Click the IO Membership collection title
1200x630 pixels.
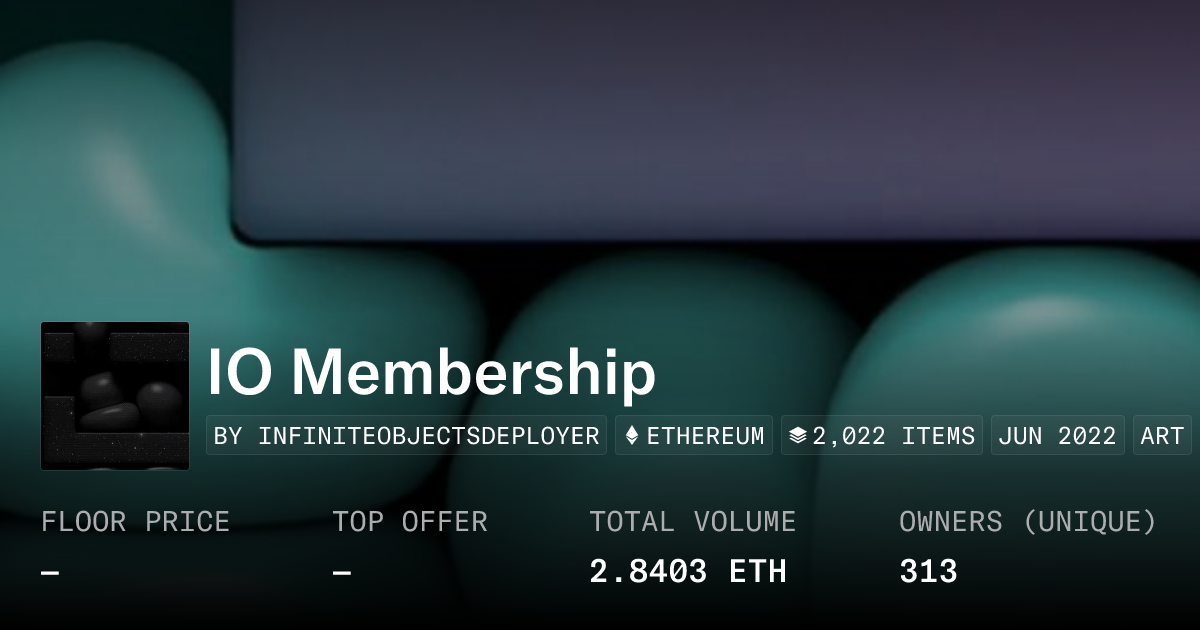click(432, 372)
